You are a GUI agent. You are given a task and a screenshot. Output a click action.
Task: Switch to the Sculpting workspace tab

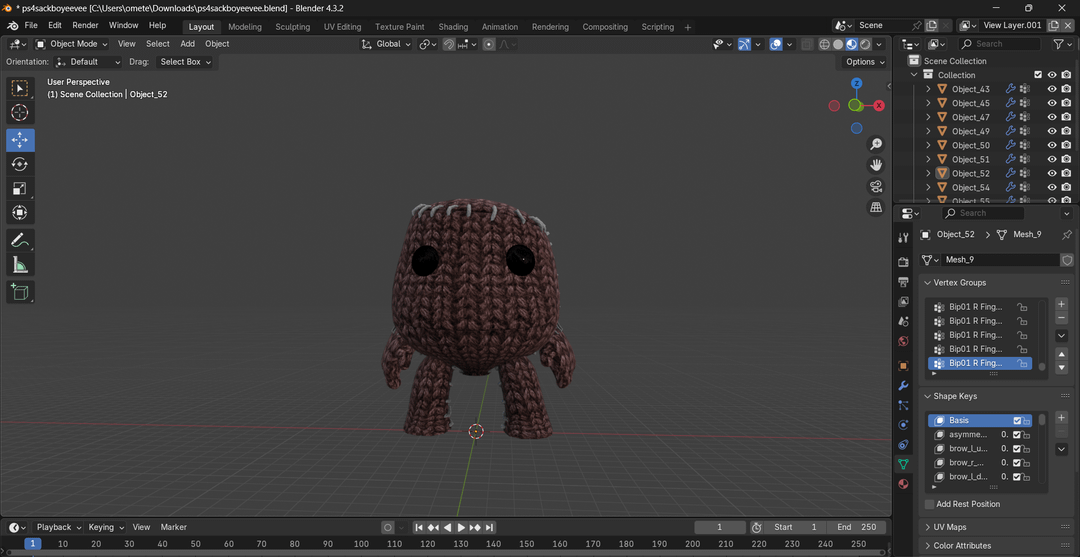[x=292, y=27]
